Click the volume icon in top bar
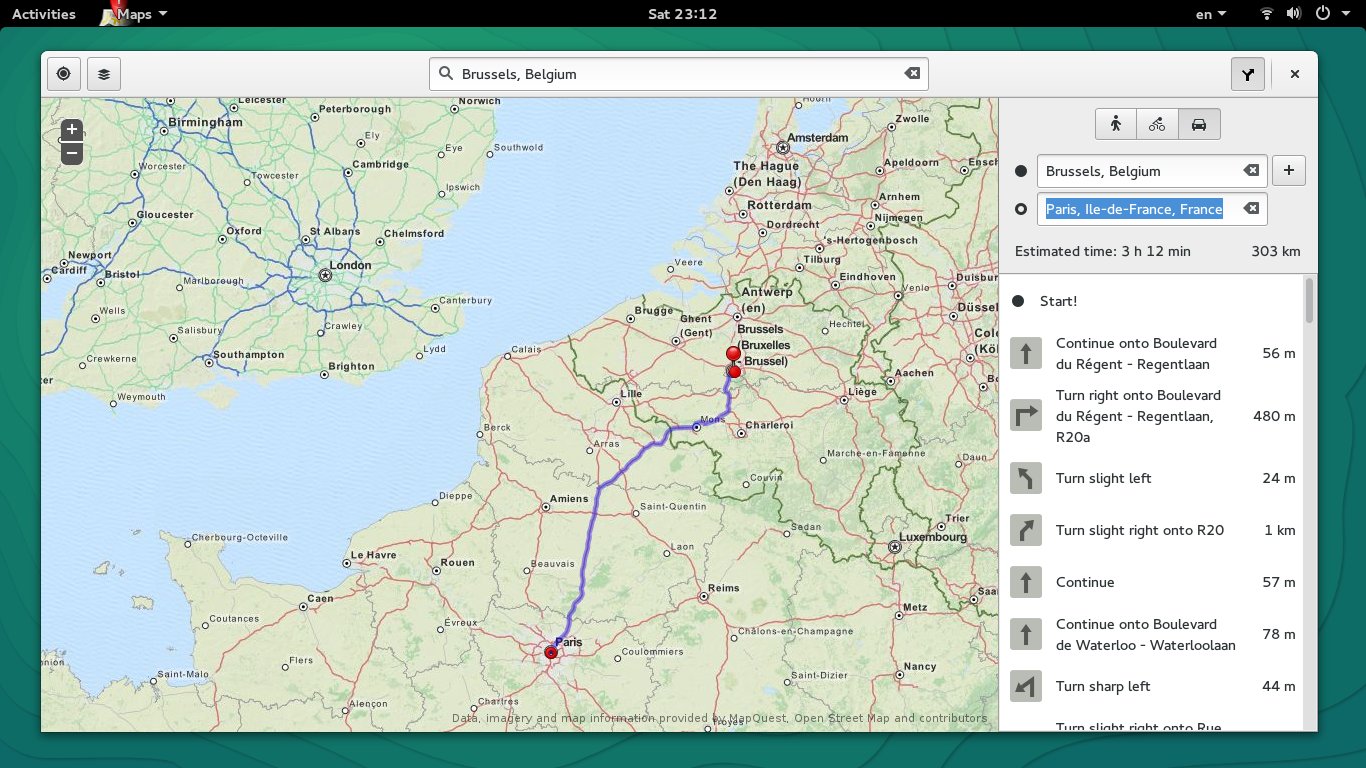1366x768 pixels. 1294,14
